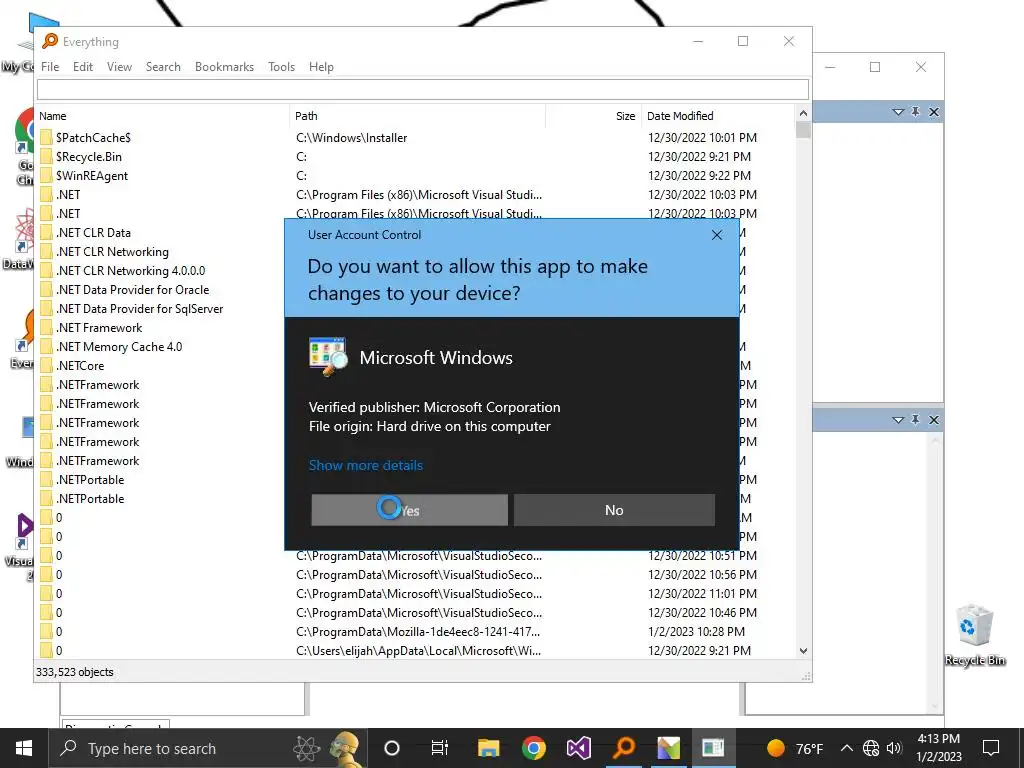Select the .NET Memory Cache 4.0 icon
The image size is (1024, 768).
(x=46, y=347)
